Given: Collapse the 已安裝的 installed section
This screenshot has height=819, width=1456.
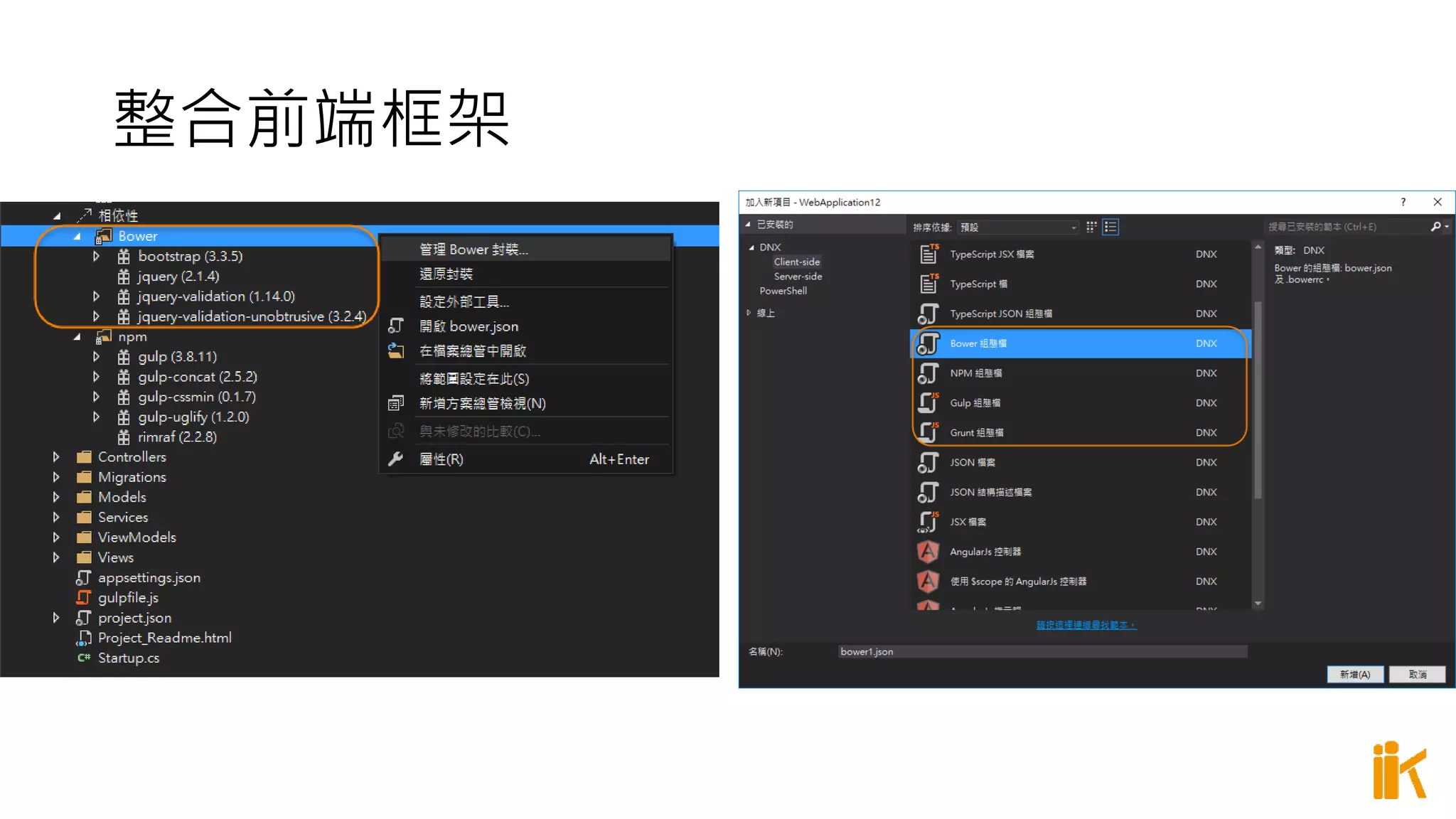Looking at the screenshot, I should [x=748, y=225].
